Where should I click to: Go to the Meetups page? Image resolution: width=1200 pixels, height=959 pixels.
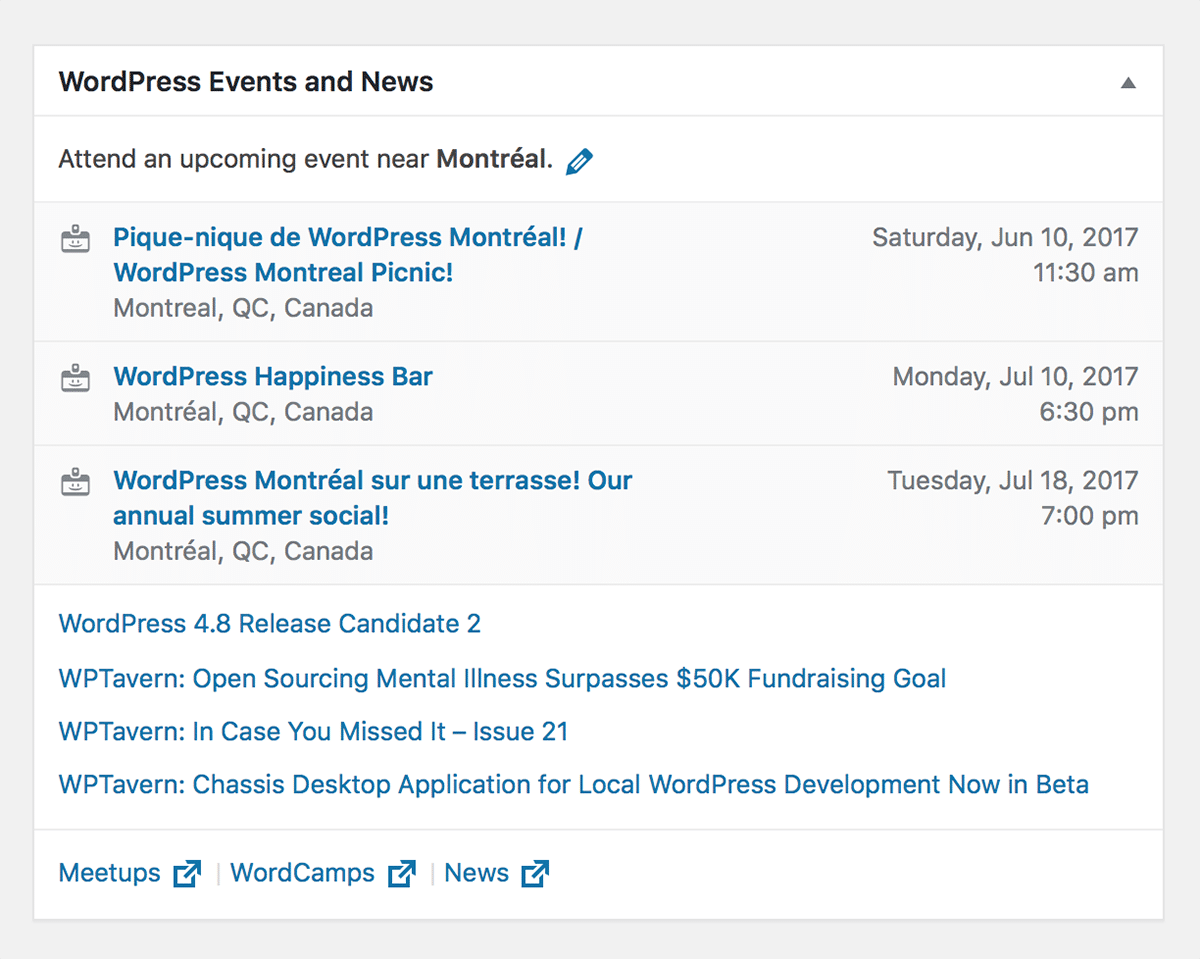click(x=110, y=873)
